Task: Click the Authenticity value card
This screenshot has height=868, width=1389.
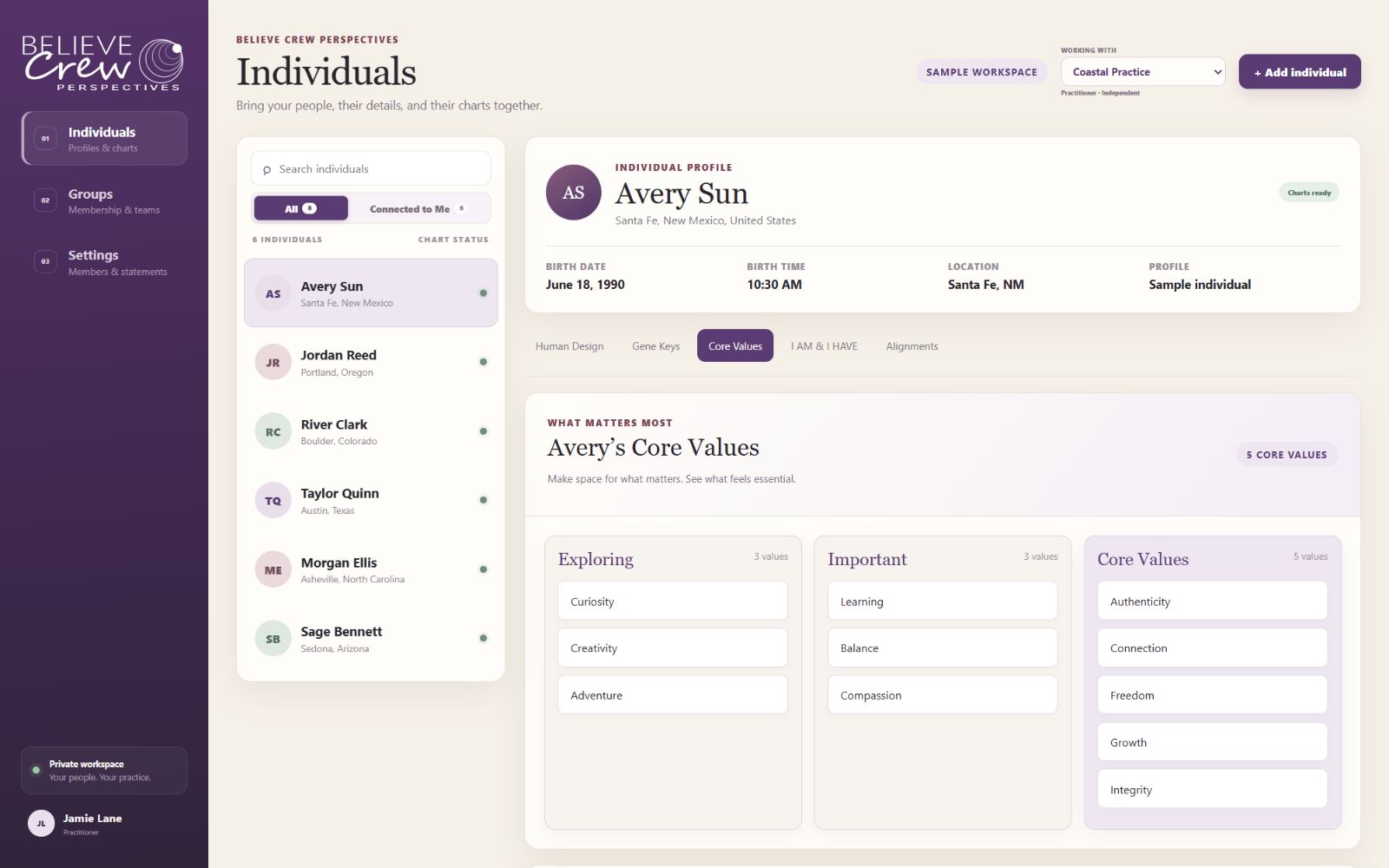Action: coord(1212,601)
